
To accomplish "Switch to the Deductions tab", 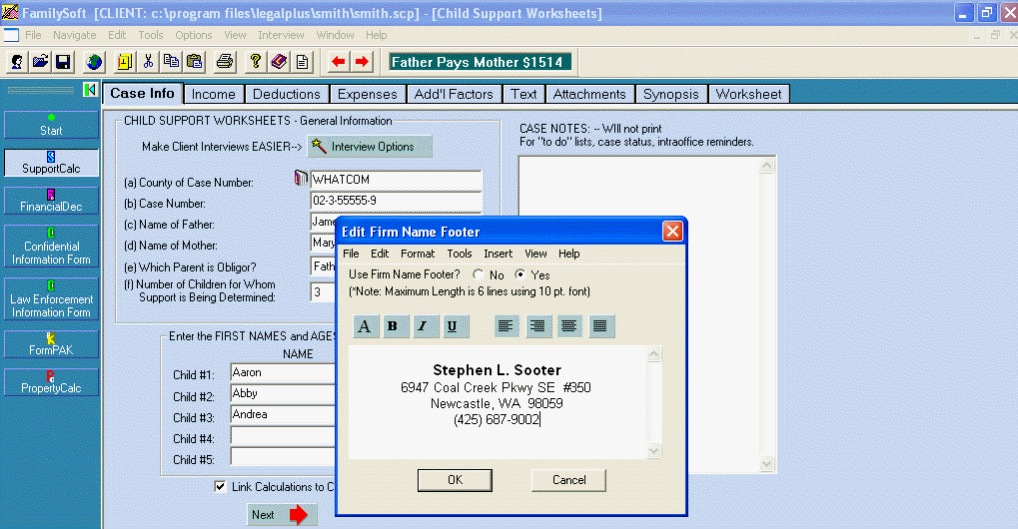I will 286,94.
